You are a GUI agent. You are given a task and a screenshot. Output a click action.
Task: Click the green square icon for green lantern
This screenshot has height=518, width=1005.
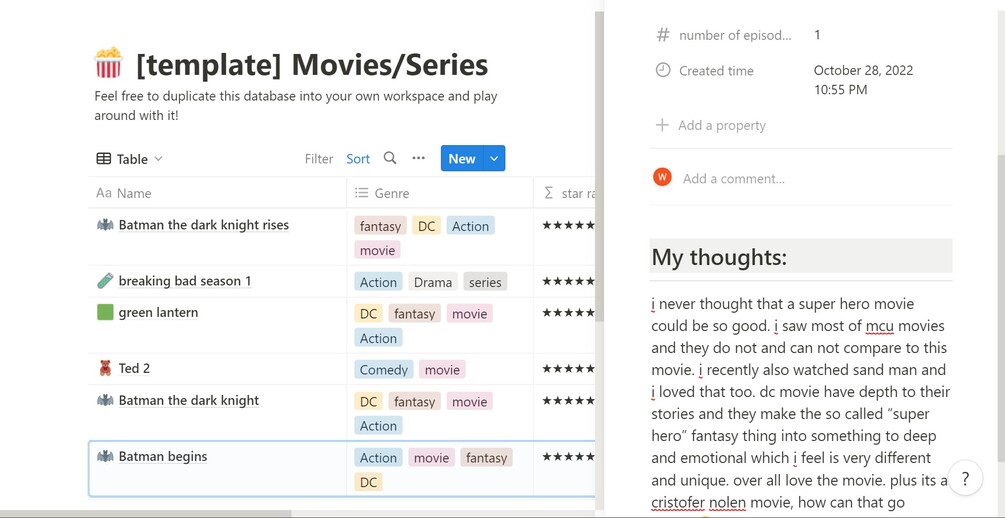pos(105,313)
